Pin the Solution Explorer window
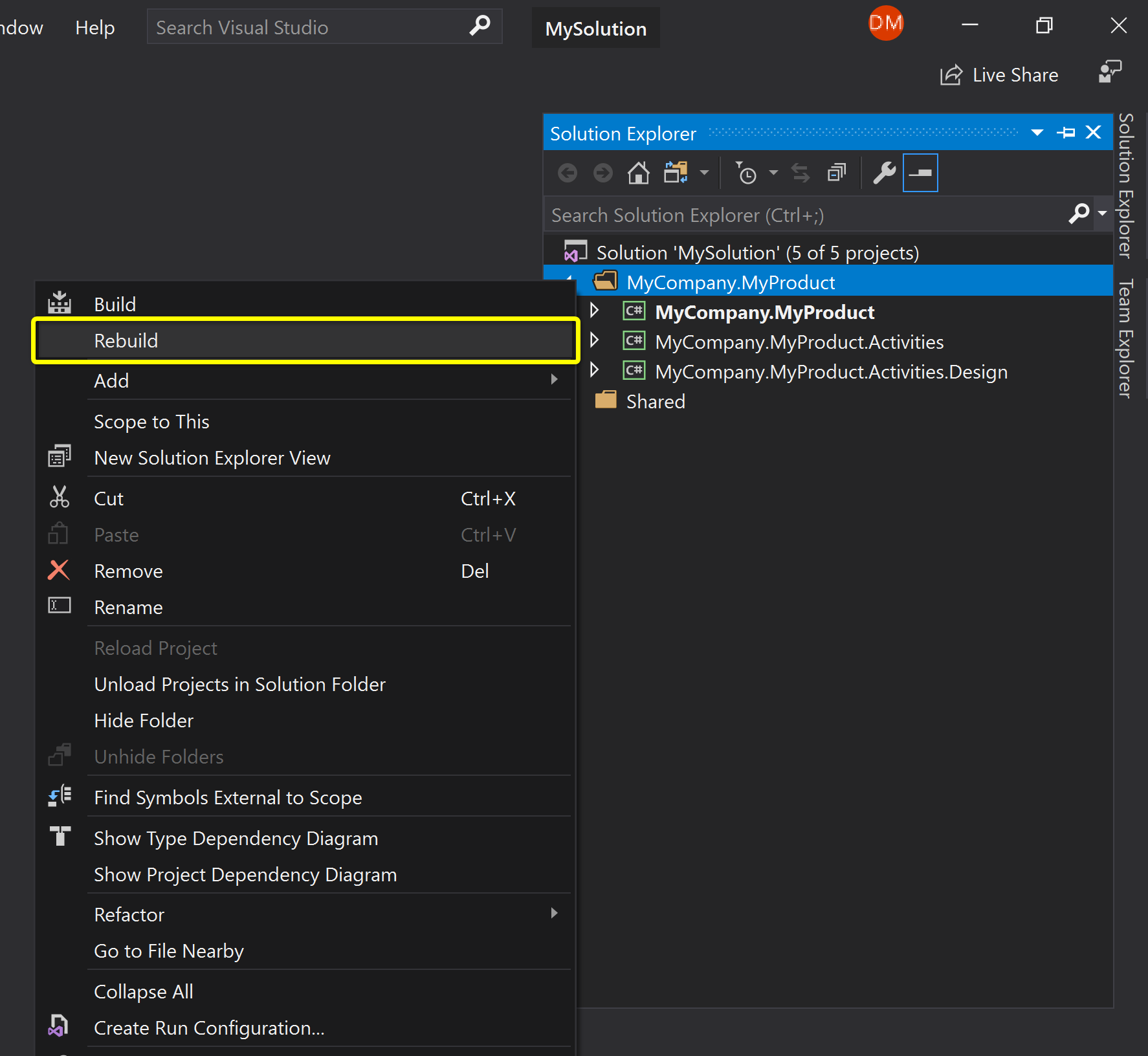Viewport: 1148px width, 1056px height. pyautogui.click(x=1065, y=132)
